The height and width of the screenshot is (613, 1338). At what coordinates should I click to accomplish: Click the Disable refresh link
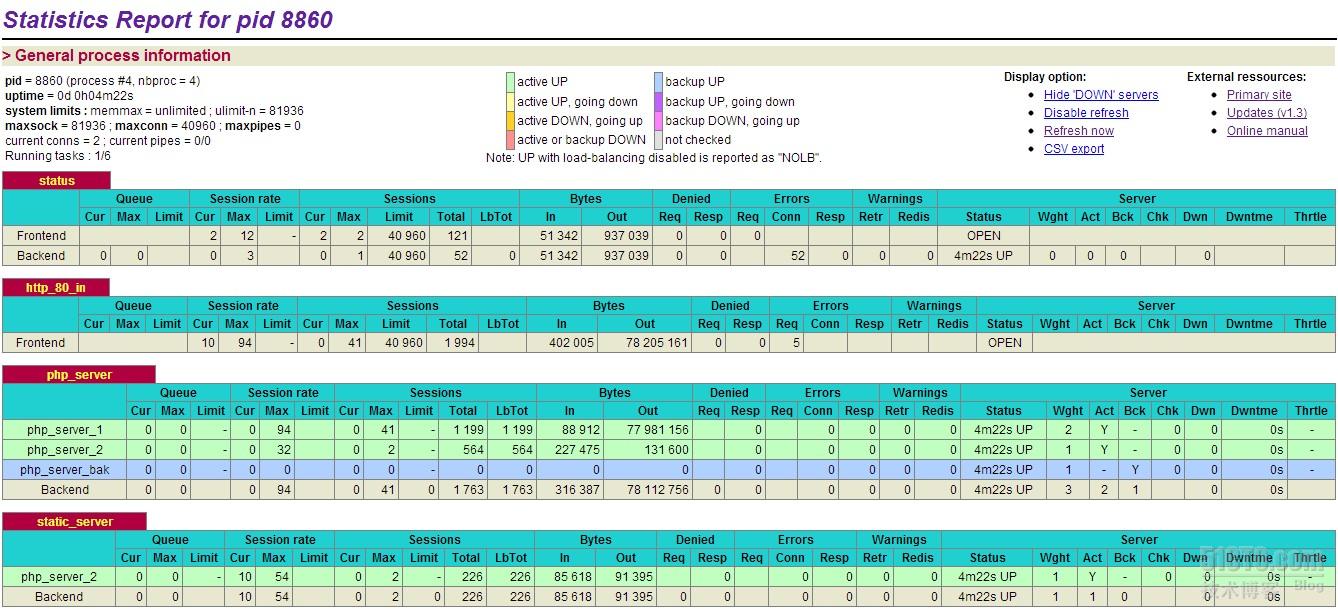[x=1086, y=113]
